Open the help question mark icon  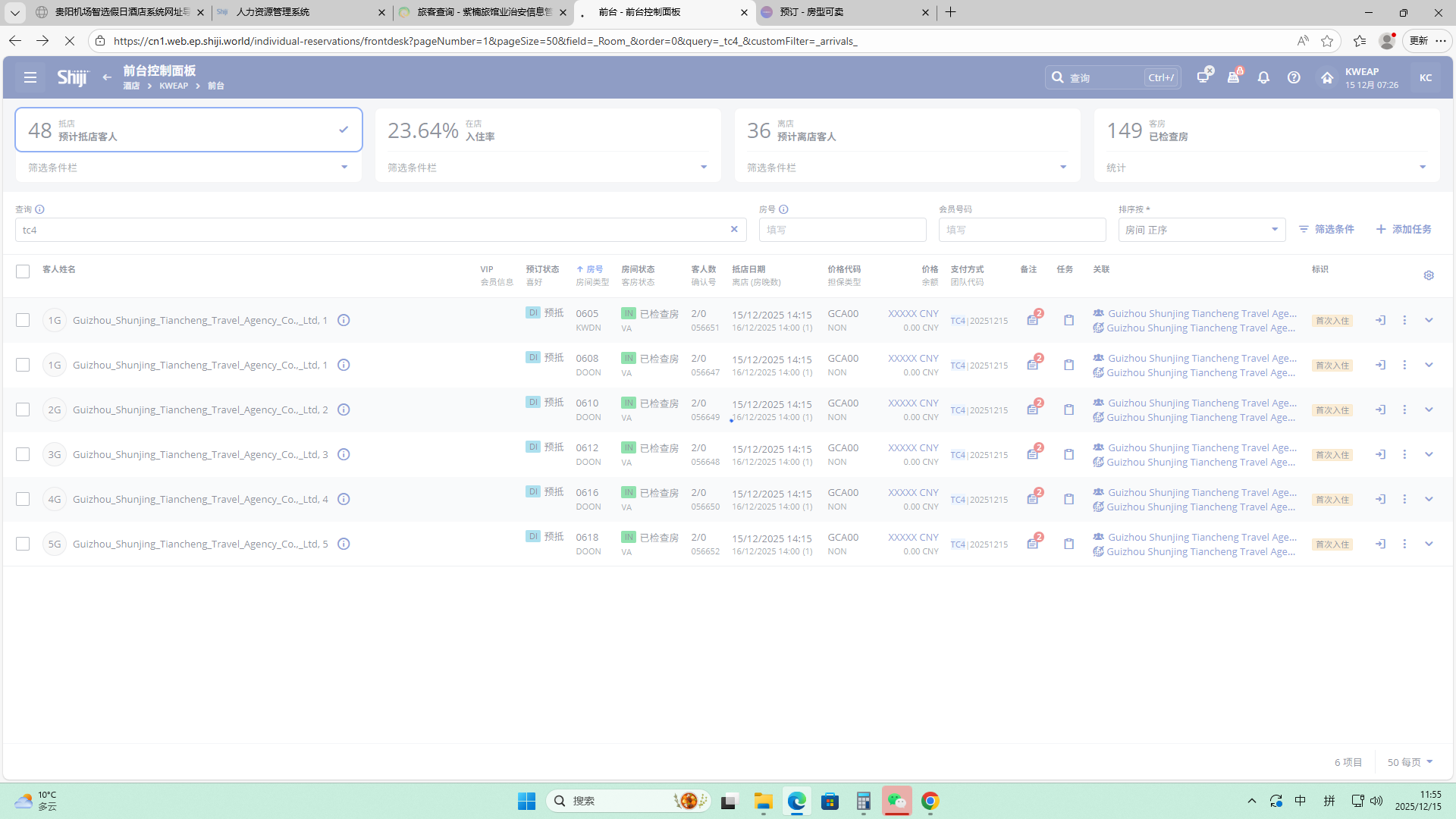tap(1294, 77)
